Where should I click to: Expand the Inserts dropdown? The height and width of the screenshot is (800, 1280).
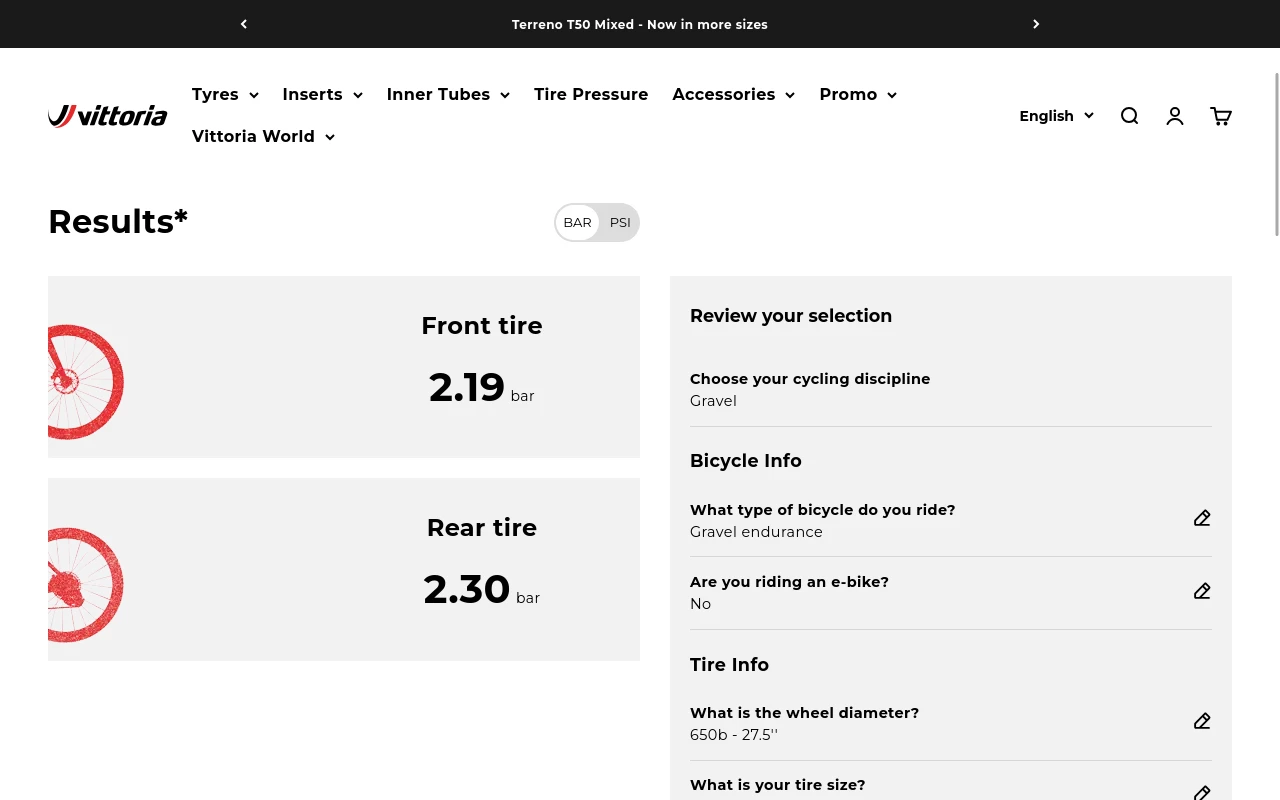coord(322,94)
